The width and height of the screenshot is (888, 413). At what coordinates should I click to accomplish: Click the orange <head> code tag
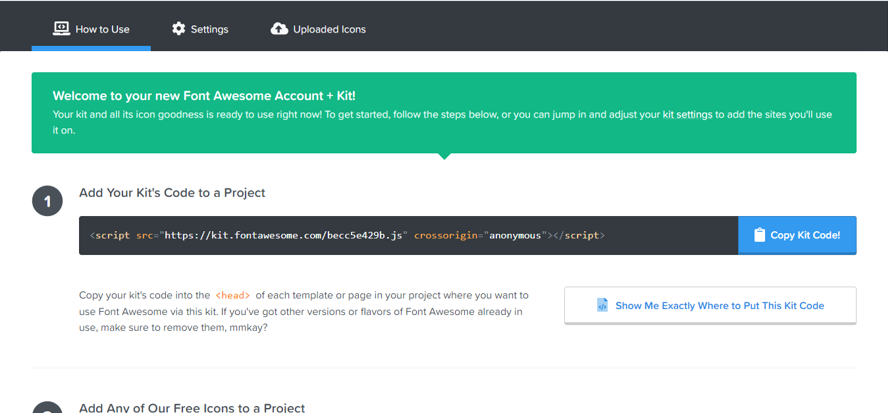pyautogui.click(x=233, y=295)
